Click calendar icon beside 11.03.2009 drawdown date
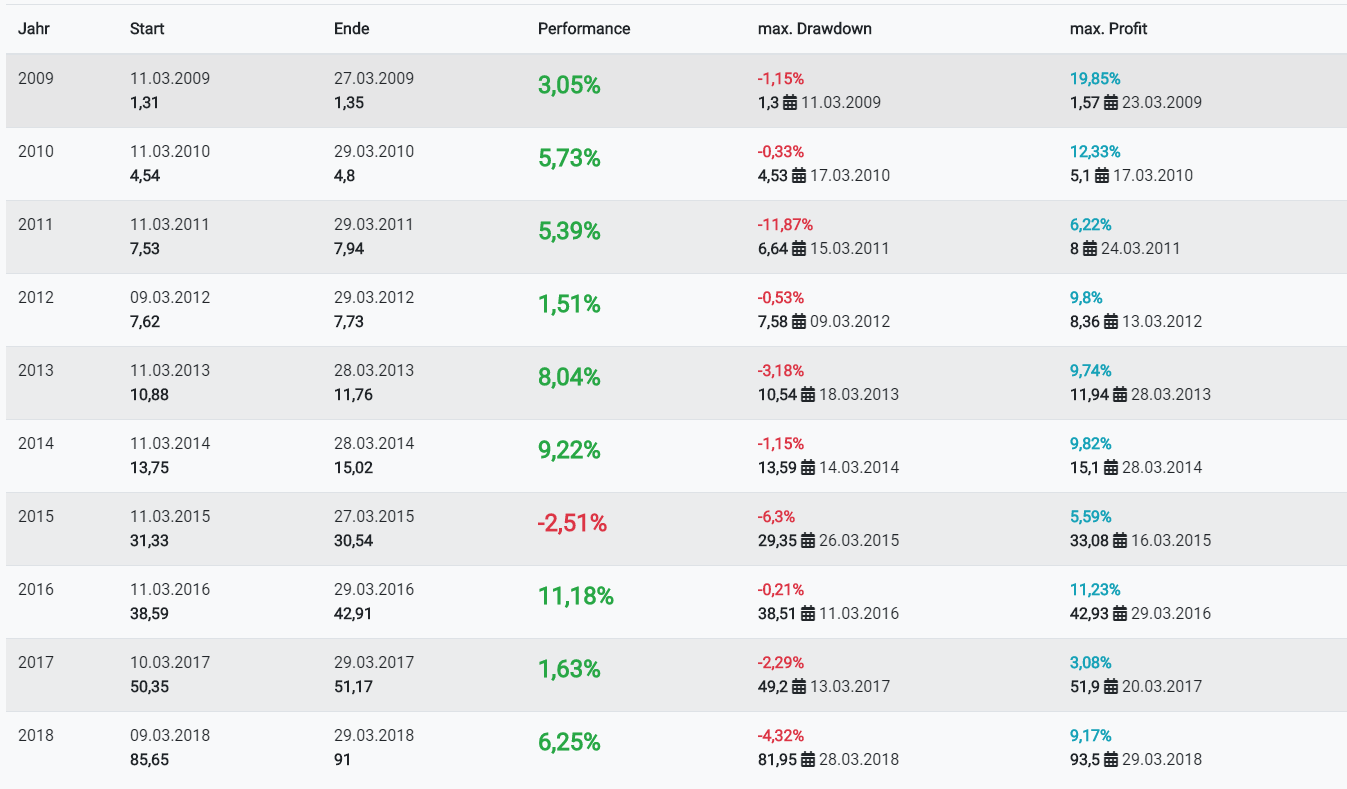The width and height of the screenshot is (1347, 789). point(789,103)
